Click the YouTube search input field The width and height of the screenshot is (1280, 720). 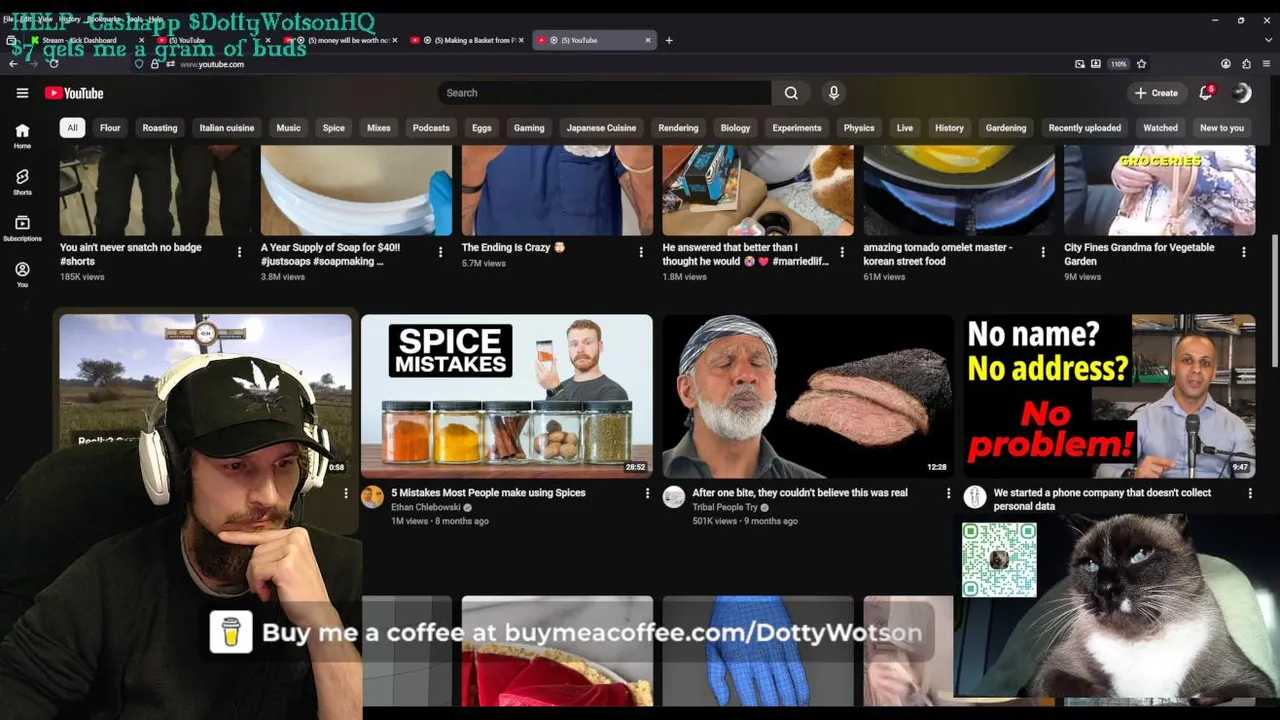tap(604, 93)
